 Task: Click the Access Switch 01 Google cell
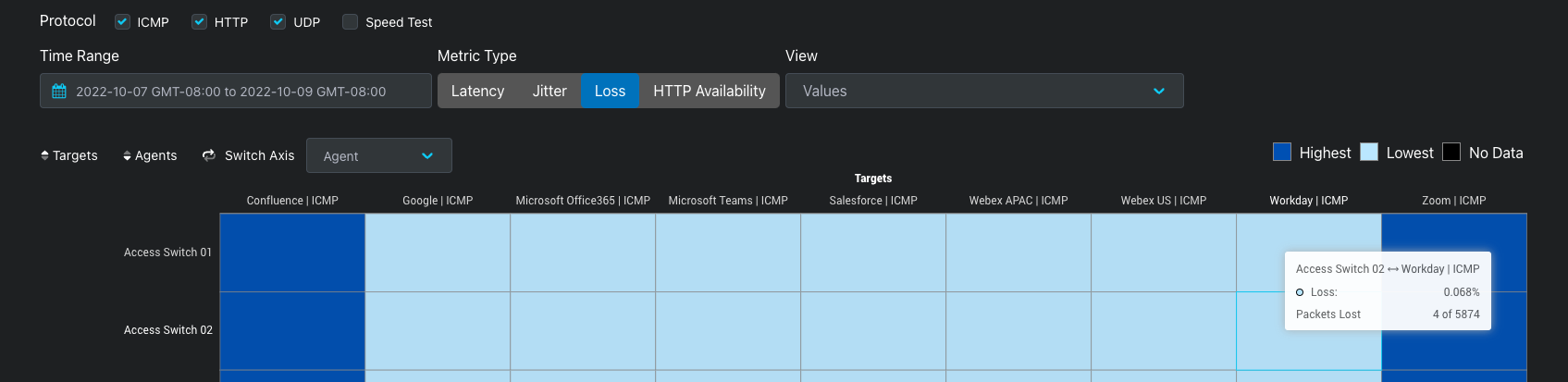tap(438, 253)
